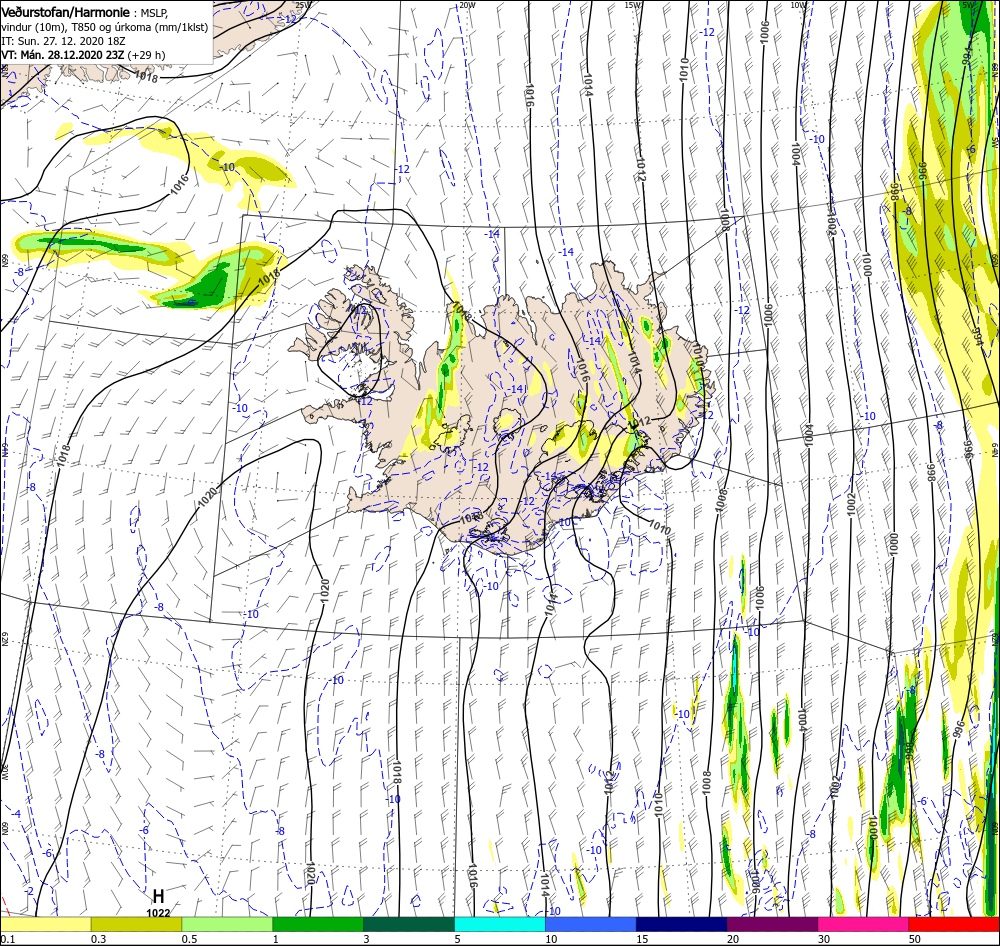Pick the dark green 3–5 mm legend swatch
This screenshot has width=1000, height=946.
tap(409, 925)
